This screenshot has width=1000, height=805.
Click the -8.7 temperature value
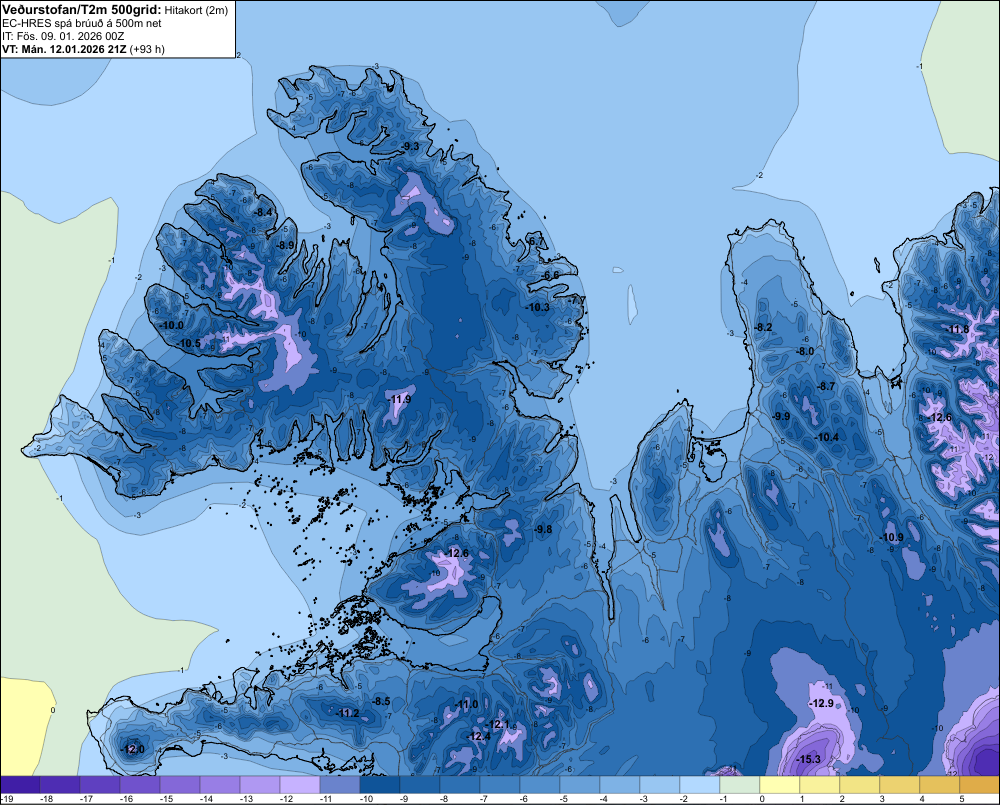tap(826, 387)
